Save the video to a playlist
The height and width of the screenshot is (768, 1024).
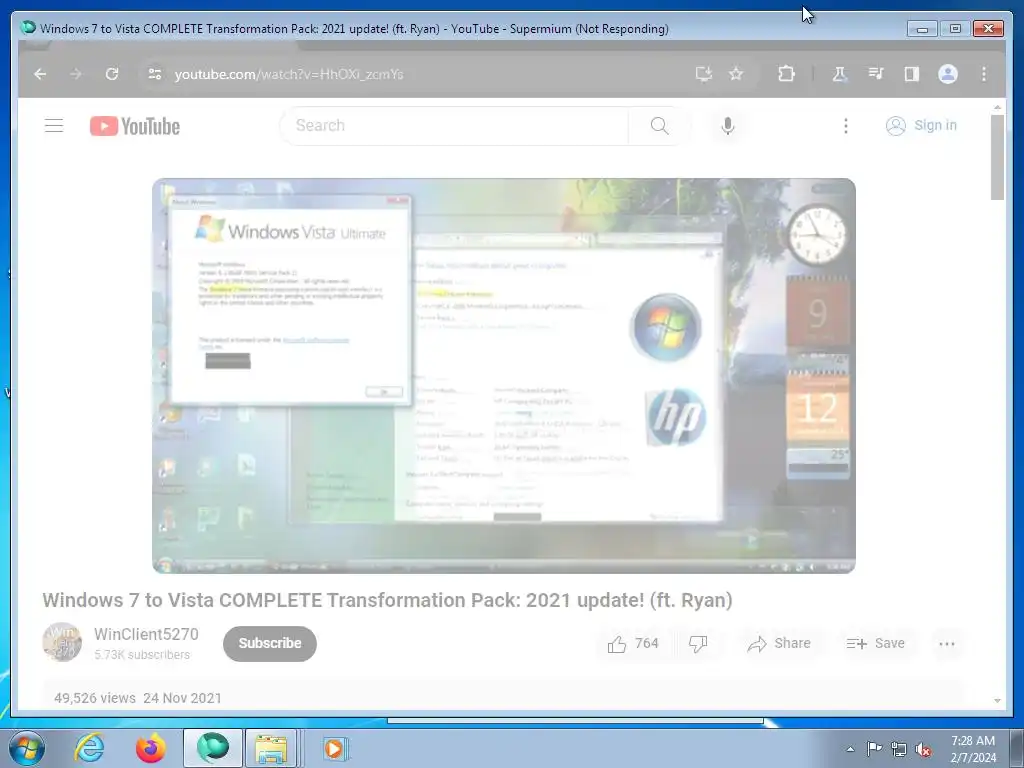click(x=876, y=644)
